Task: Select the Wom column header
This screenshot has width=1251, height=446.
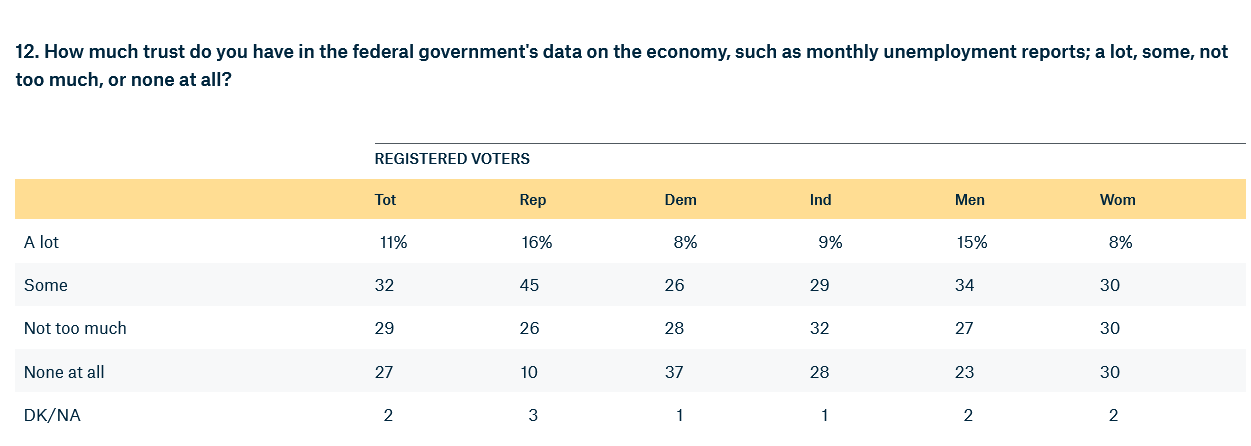Action: pos(1117,200)
